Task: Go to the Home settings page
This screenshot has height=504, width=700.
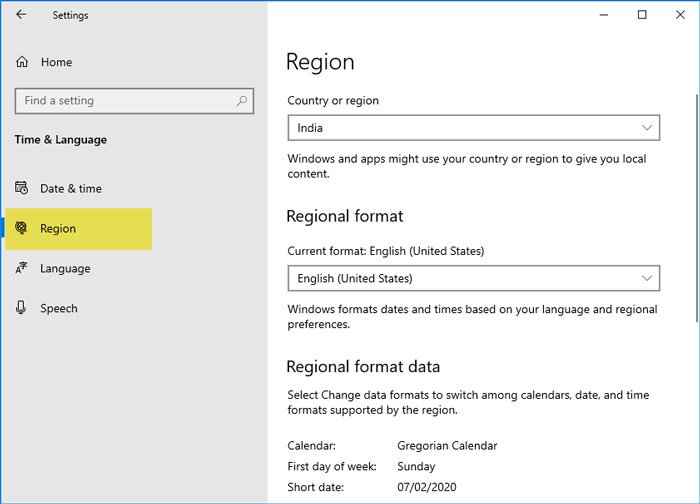Action: [x=56, y=62]
